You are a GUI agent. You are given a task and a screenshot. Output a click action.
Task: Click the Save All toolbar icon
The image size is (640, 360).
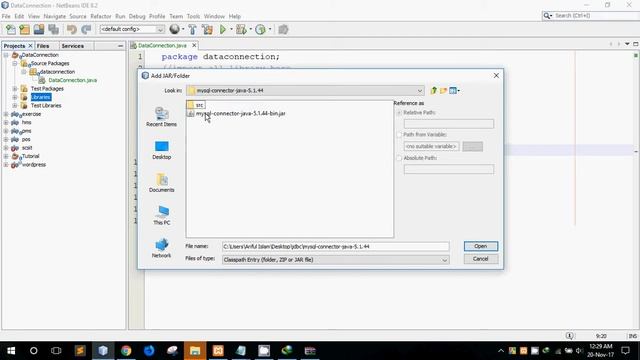53,29
